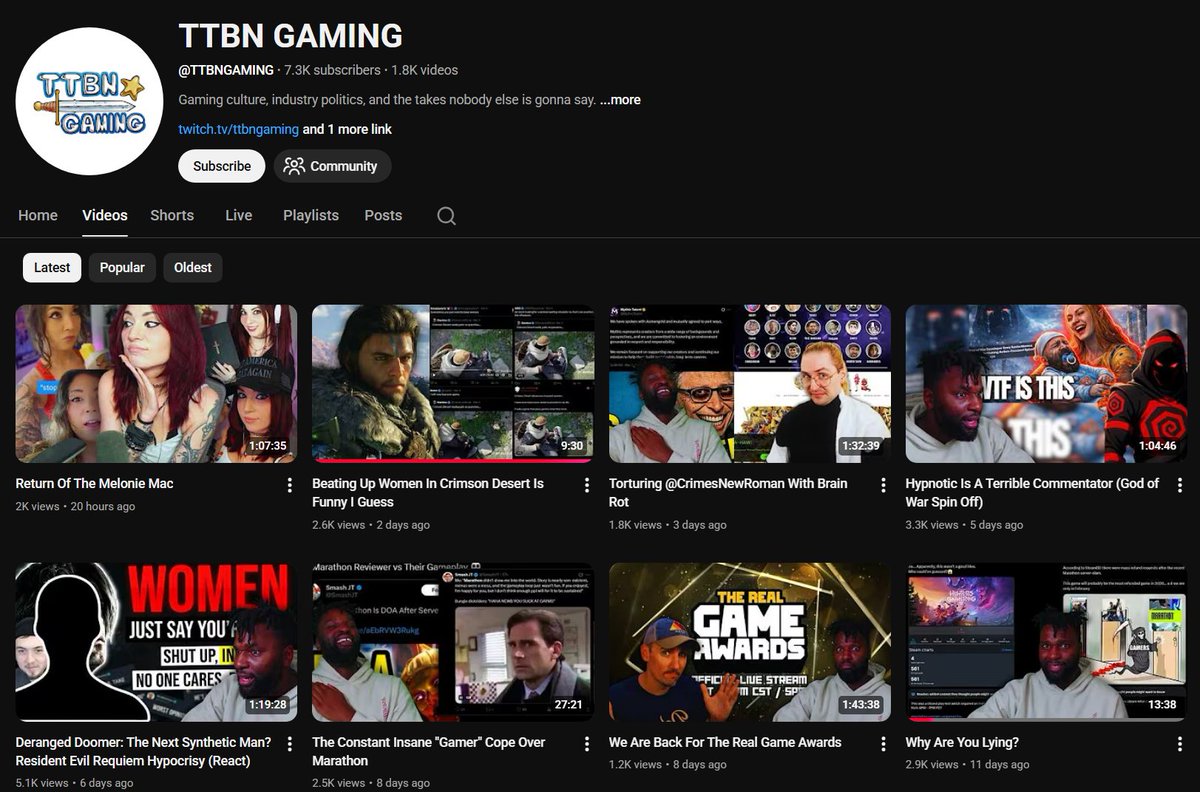Open options menu for Beating Up Women In Crimson Desert

pyautogui.click(x=587, y=485)
